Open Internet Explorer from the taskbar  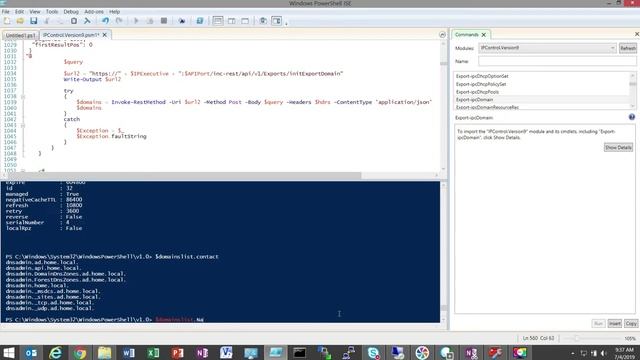coord(56,353)
